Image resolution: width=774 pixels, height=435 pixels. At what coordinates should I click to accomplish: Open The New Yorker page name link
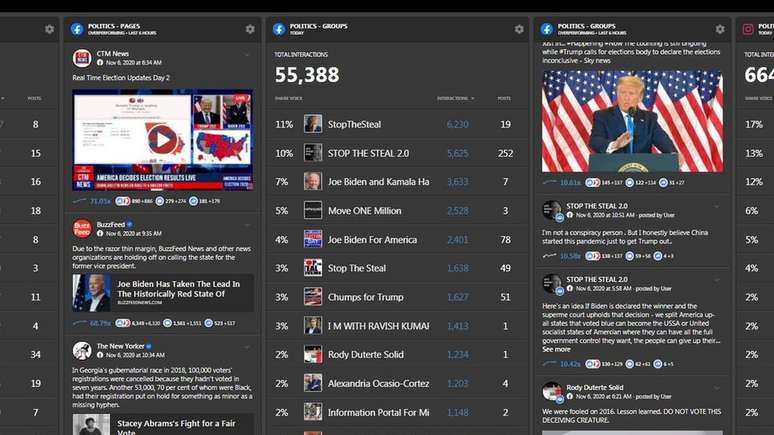coord(120,346)
